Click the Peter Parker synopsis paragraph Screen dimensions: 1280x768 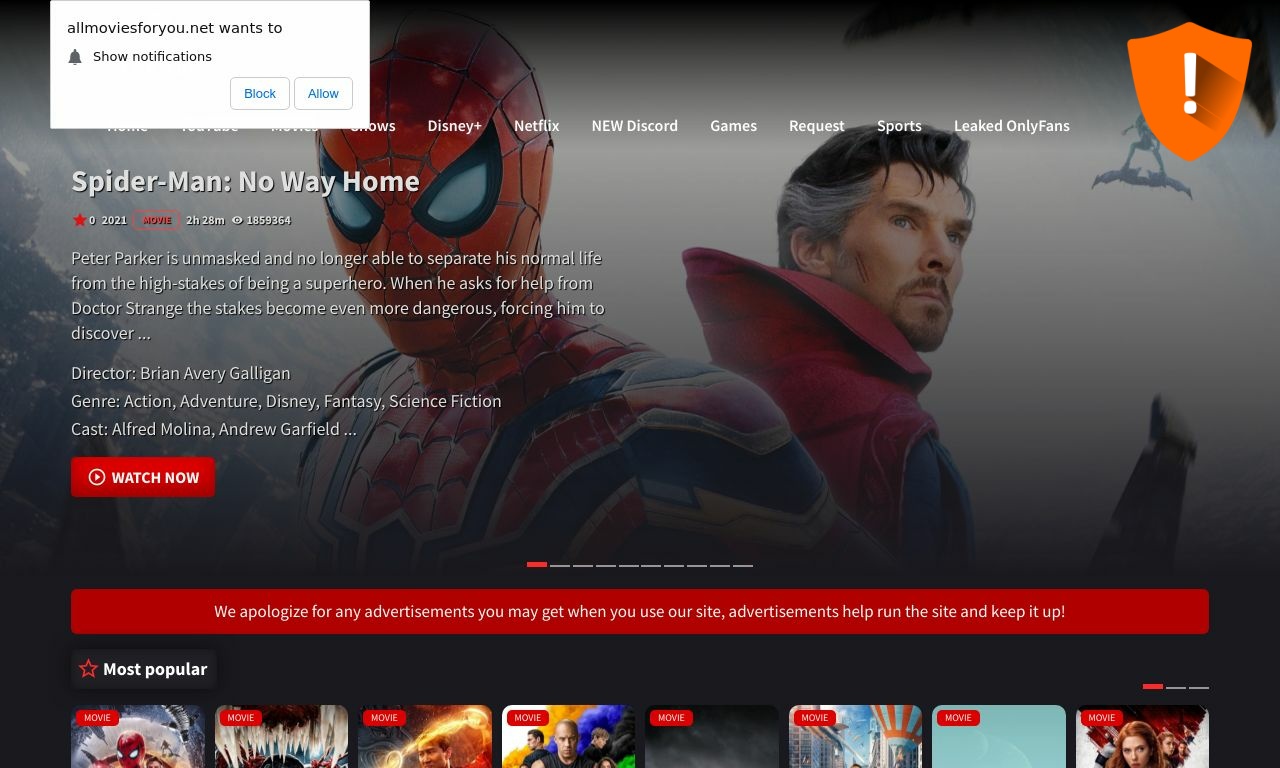click(x=338, y=295)
